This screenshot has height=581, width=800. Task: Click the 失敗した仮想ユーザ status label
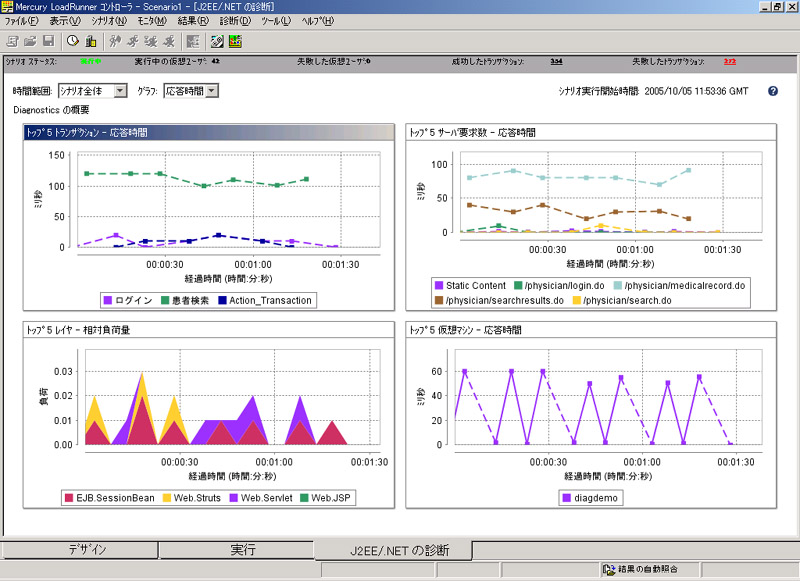click(332, 61)
